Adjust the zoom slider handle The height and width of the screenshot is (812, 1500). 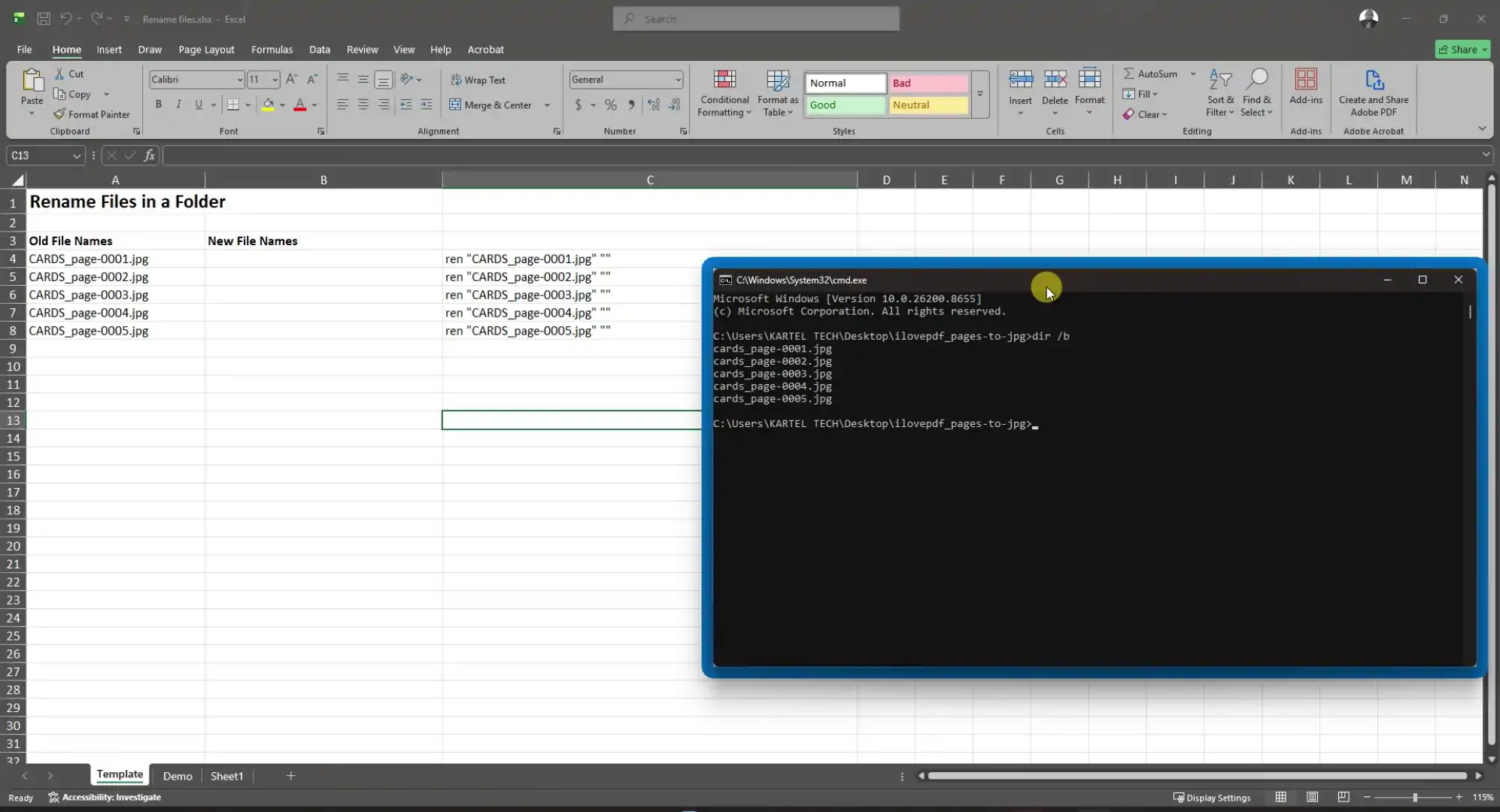1415,797
